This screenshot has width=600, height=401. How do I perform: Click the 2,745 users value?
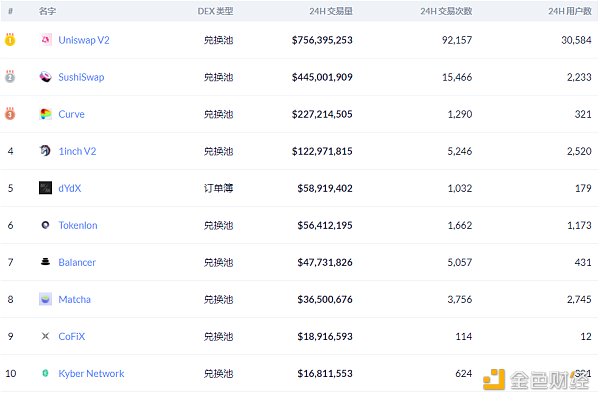point(579,299)
